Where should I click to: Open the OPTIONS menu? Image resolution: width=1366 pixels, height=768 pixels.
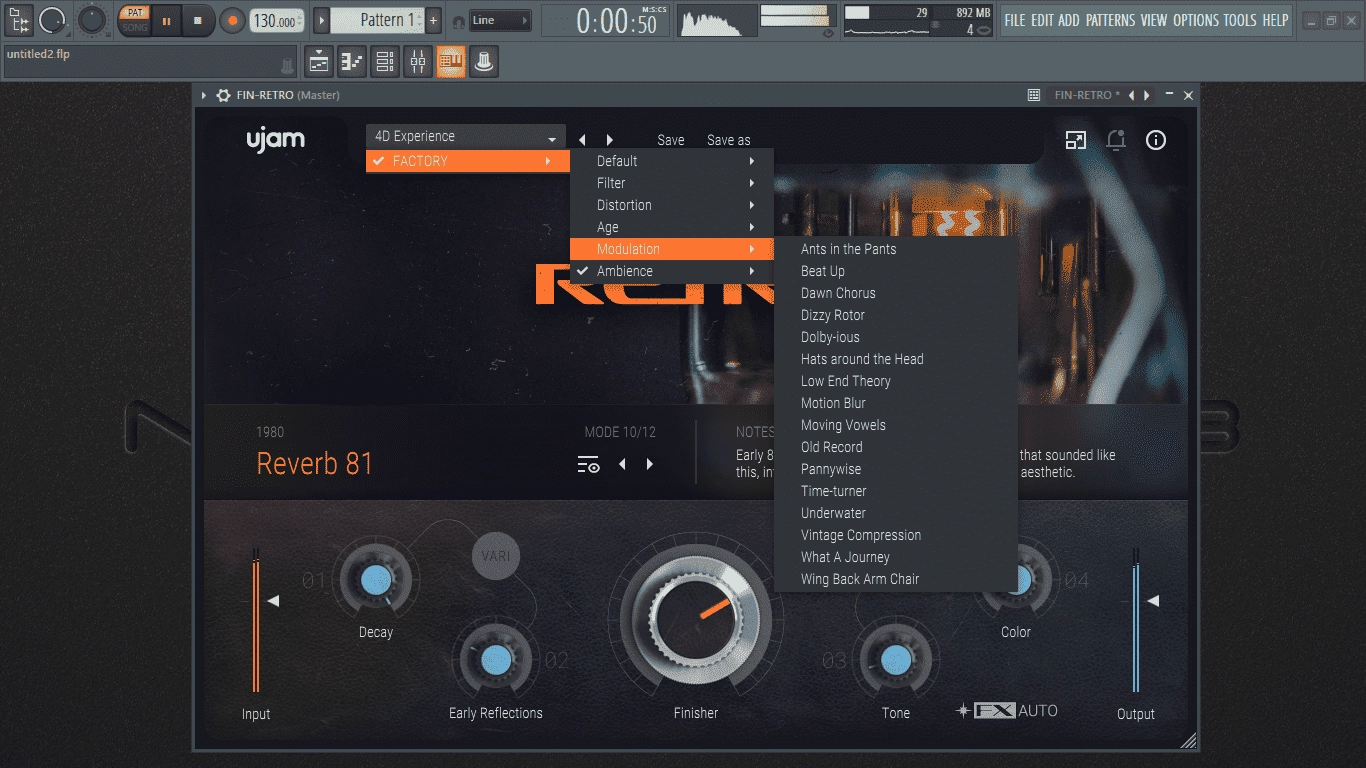(1196, 20)
